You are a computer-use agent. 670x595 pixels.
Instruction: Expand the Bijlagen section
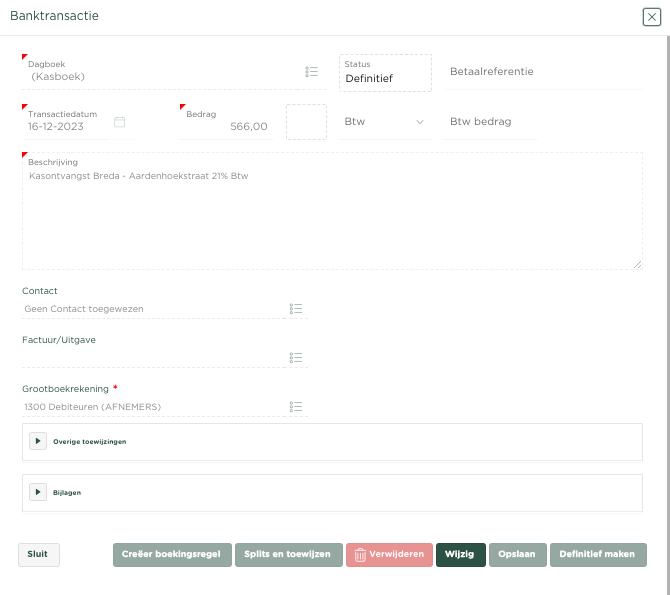point(38,492)
